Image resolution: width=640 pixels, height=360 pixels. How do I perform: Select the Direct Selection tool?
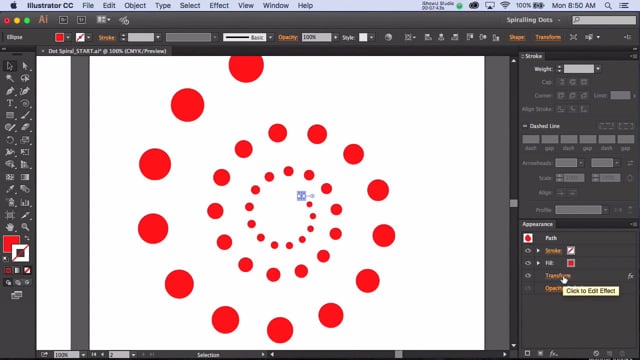pos(25,66)
